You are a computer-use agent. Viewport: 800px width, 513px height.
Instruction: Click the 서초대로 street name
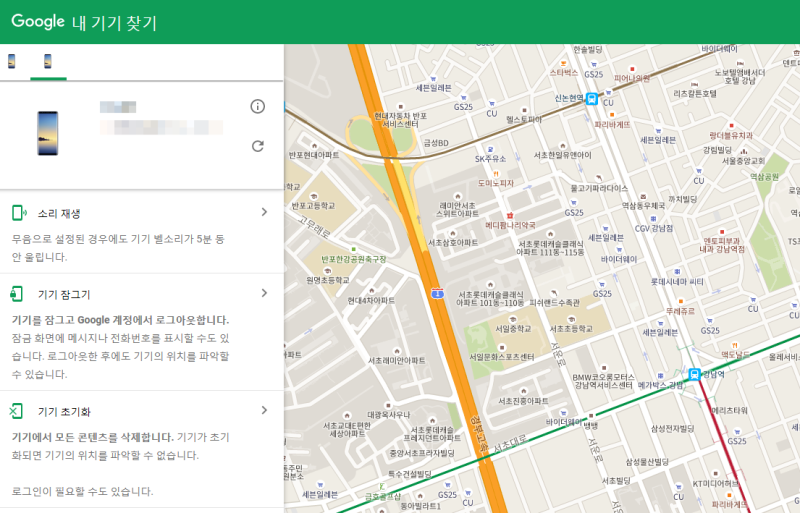pyautogui.click(x=511, y=444)
